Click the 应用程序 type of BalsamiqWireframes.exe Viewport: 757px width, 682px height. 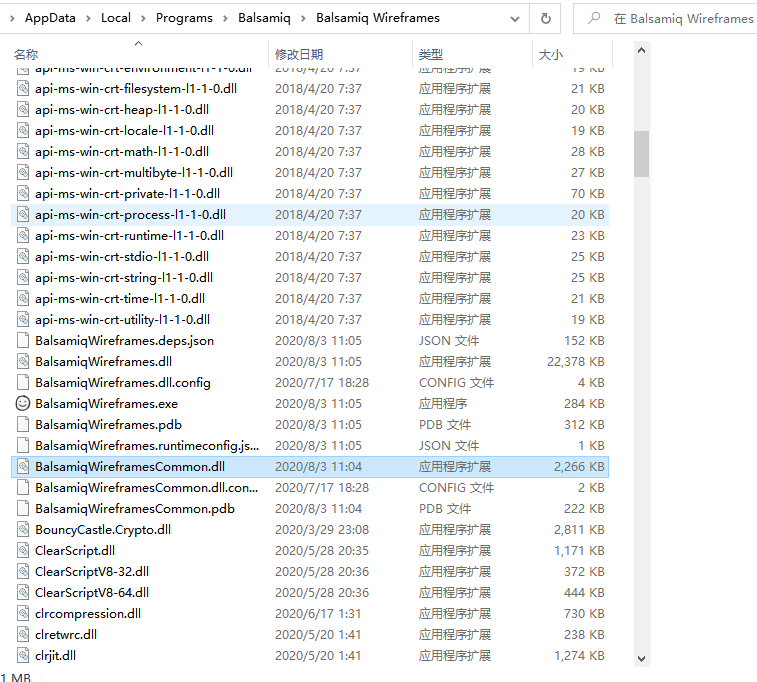click(443, 404)
